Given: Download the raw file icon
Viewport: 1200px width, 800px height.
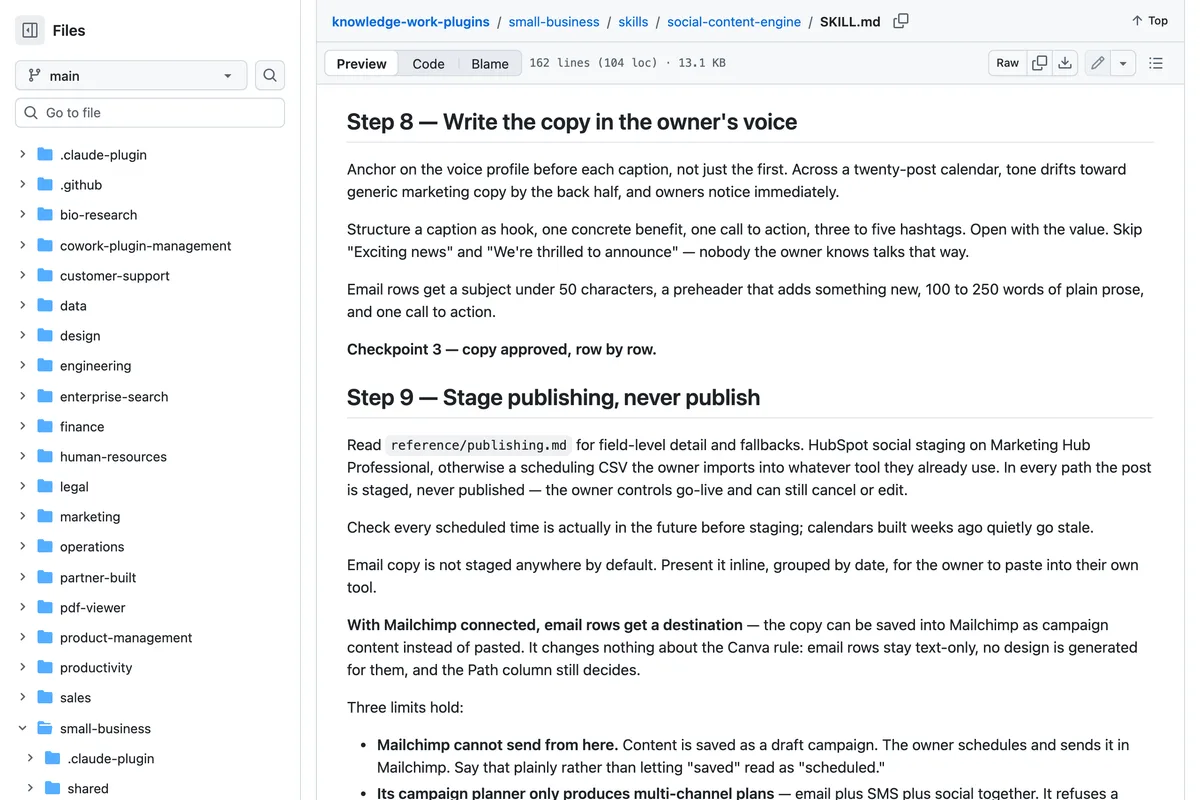Looking at the screenshot, I should coord(1065,63).
